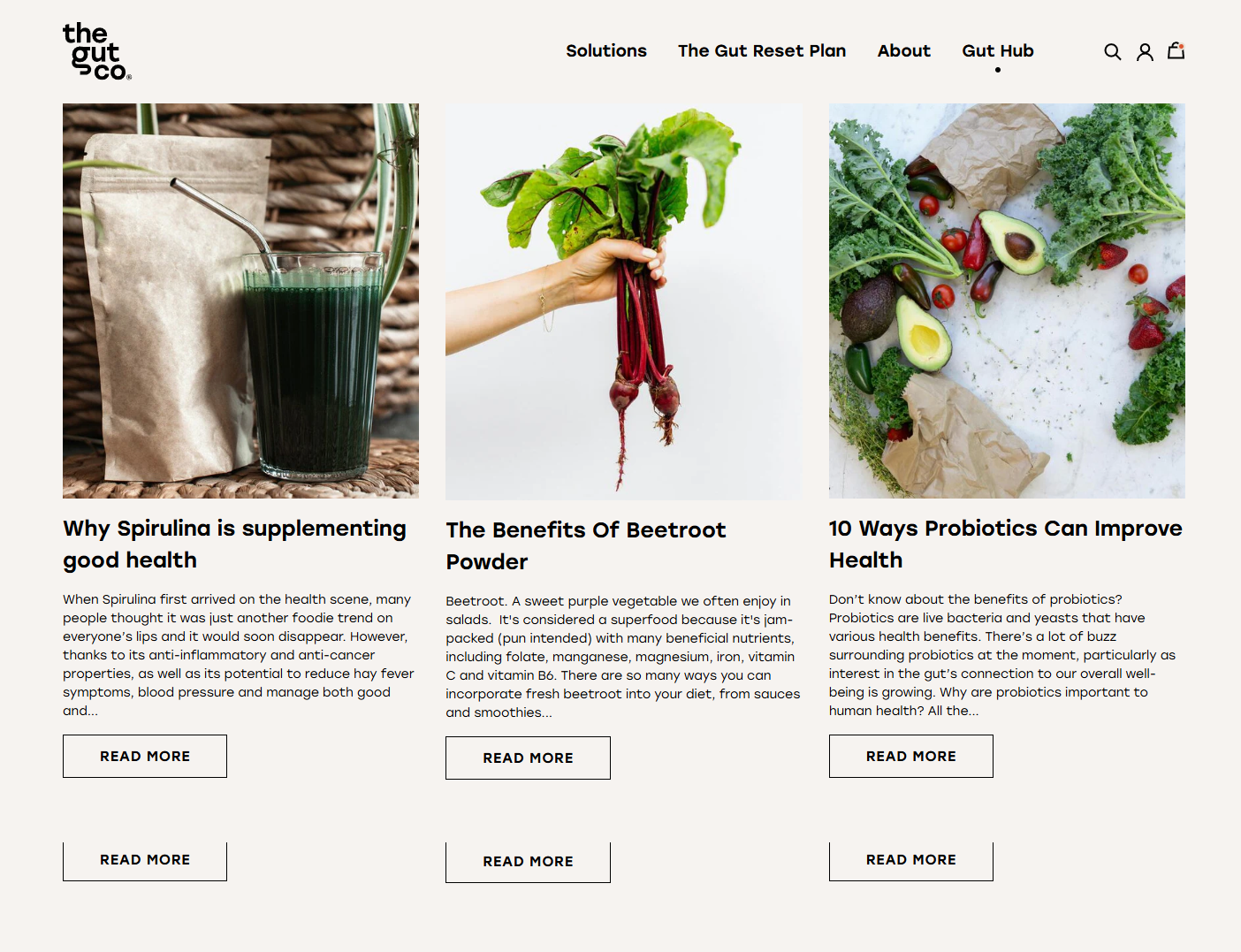
Task: Open the avocado and kale article image
Action: (x=1007, y=301)
